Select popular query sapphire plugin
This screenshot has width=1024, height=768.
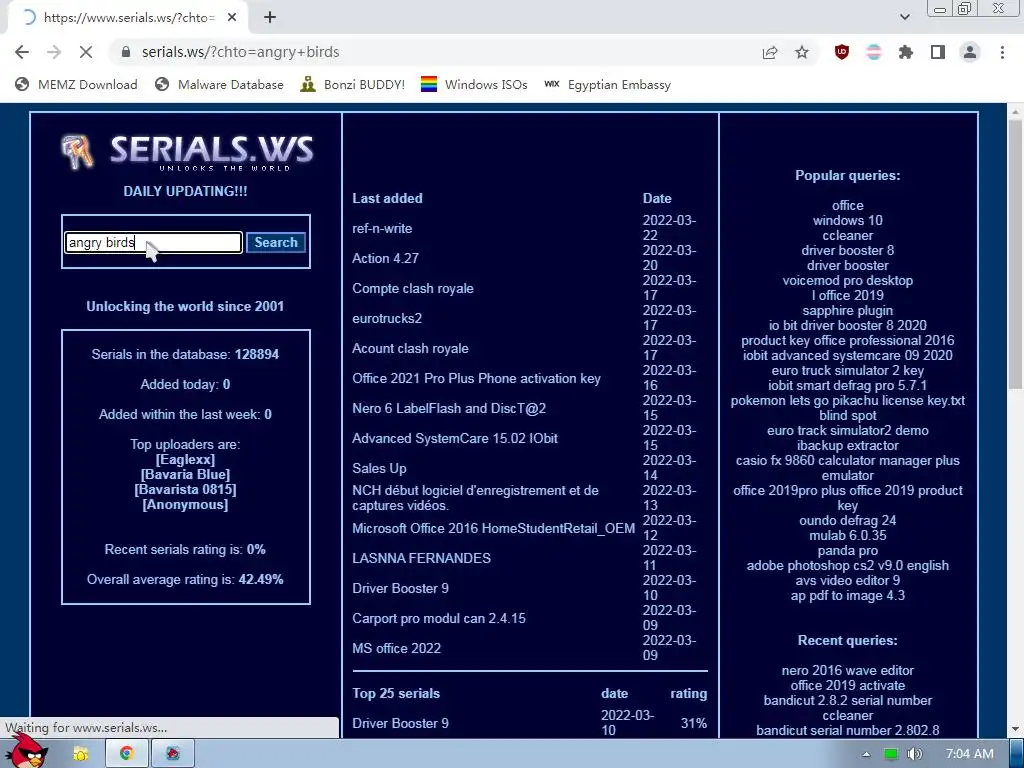848,311
